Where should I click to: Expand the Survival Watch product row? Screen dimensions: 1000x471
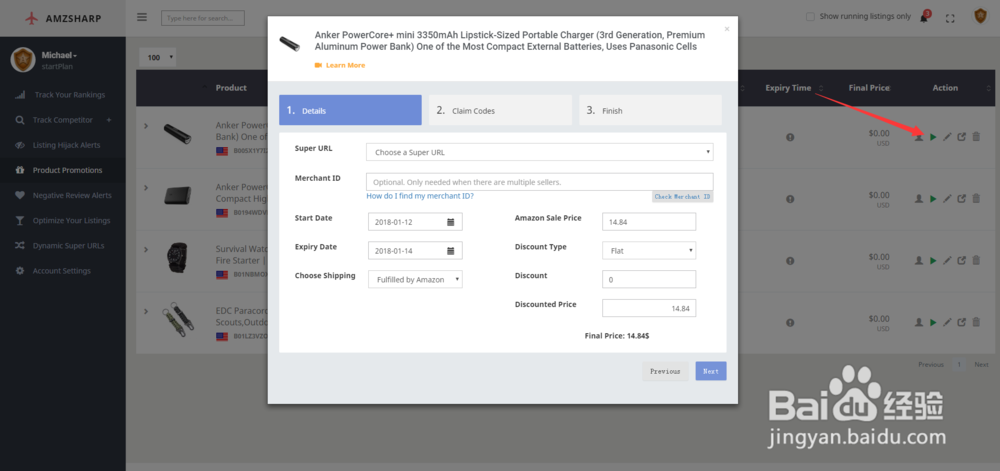146,249
